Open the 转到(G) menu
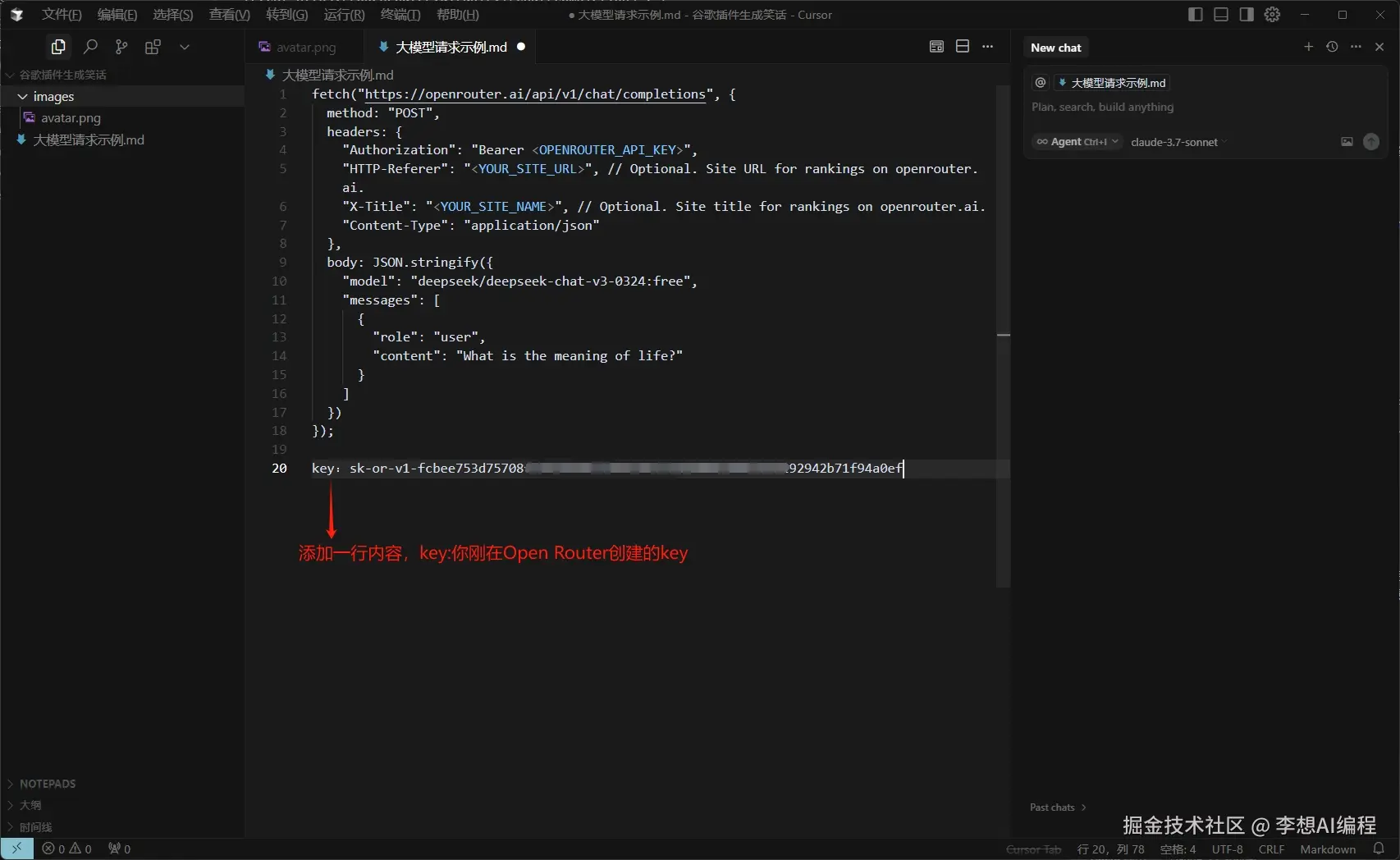The height and width of the screenshot is (860, 1400). pyautogui.click(x=286, y=15)
